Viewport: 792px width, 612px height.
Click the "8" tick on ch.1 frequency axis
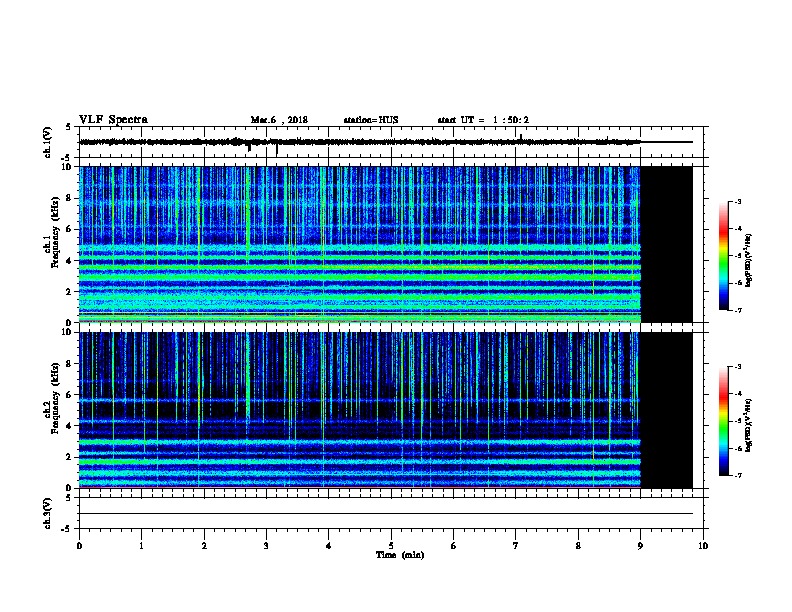pos(70,198)
